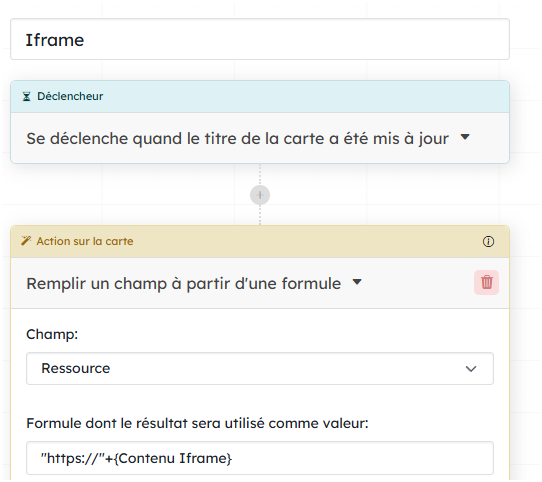
Task: Click the 'Action sur la carte' label text
Action: [85, 241]
